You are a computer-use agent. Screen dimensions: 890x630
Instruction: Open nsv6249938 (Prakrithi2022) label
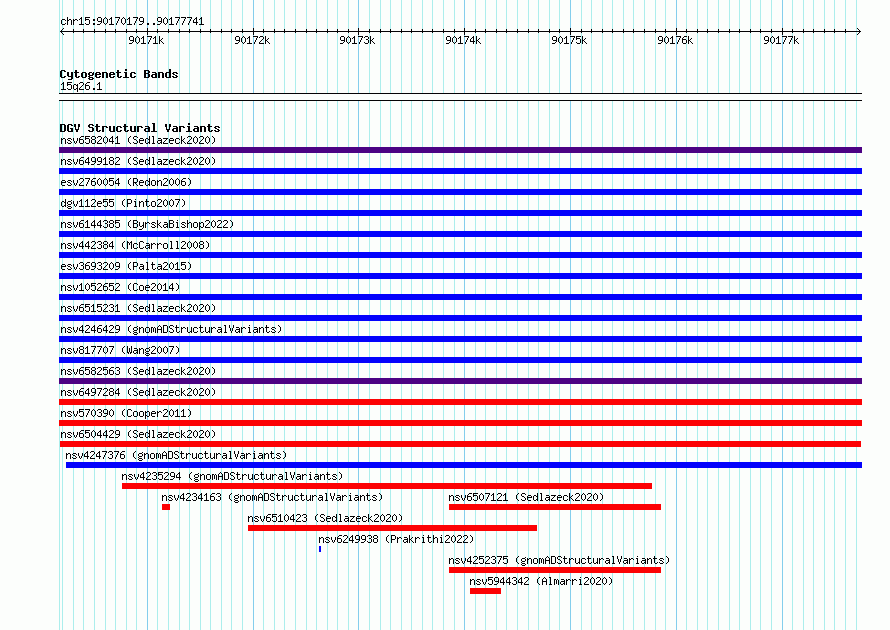point(396,539)
